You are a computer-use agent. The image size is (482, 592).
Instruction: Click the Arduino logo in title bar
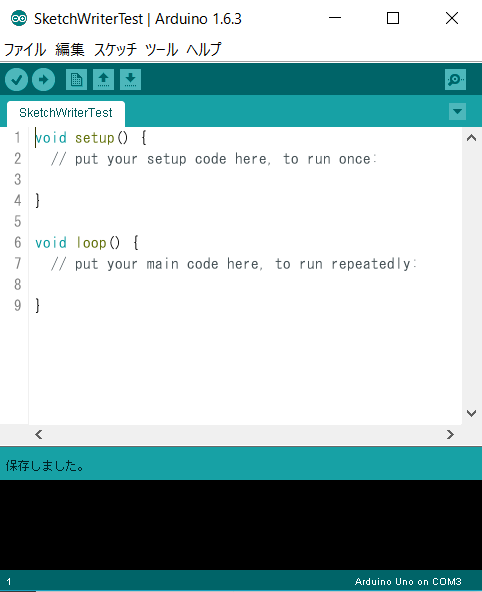coord(19,18)
